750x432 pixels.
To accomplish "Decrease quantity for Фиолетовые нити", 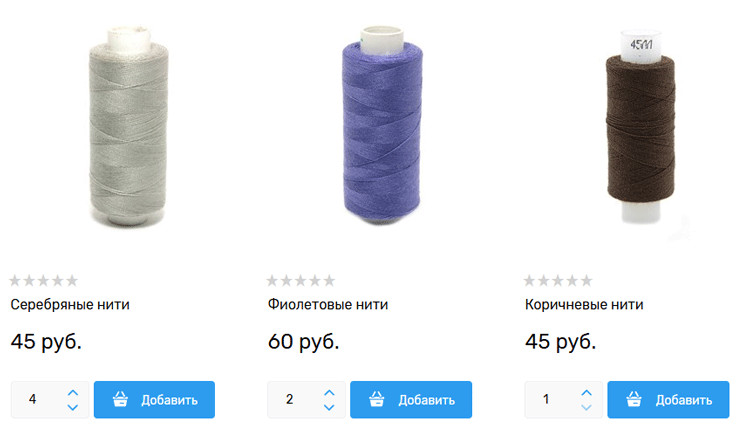I will tap(329, 407).
